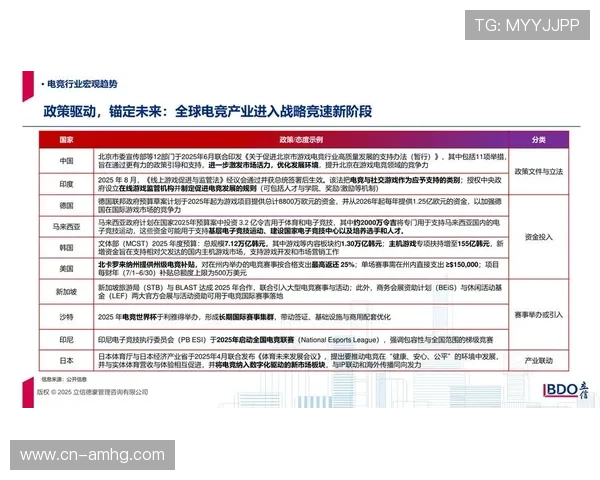Click the 信息来源：公开信息 footnote
Viewport: 600px width, 480px height.
point(64,379)
